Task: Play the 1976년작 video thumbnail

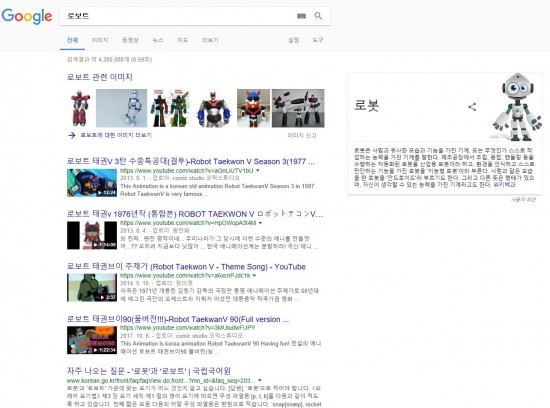Action: (92, 235)
